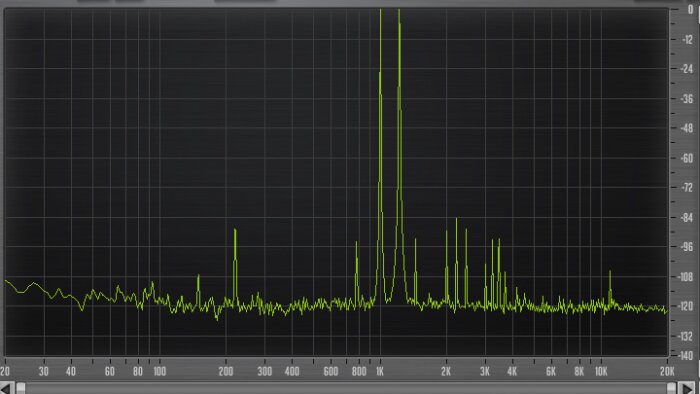
Task: Click the 6K frequency axis label
Action: pos(551,371)
